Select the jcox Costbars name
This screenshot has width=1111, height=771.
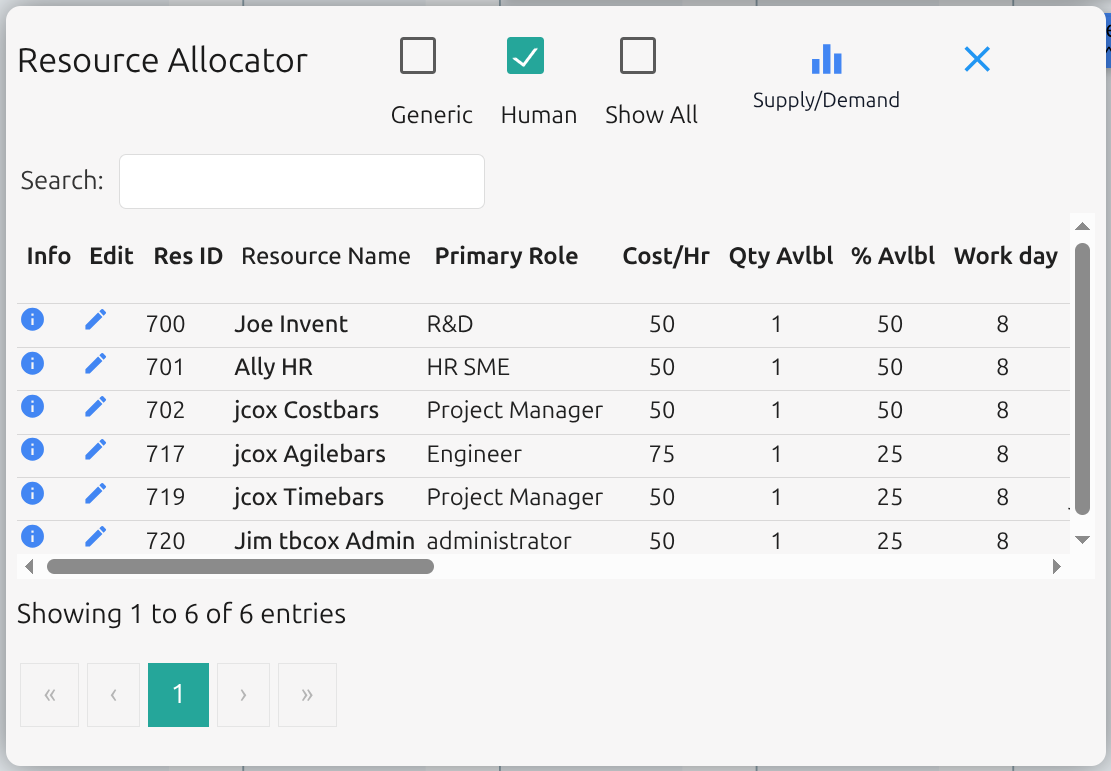tap(306, 411)
